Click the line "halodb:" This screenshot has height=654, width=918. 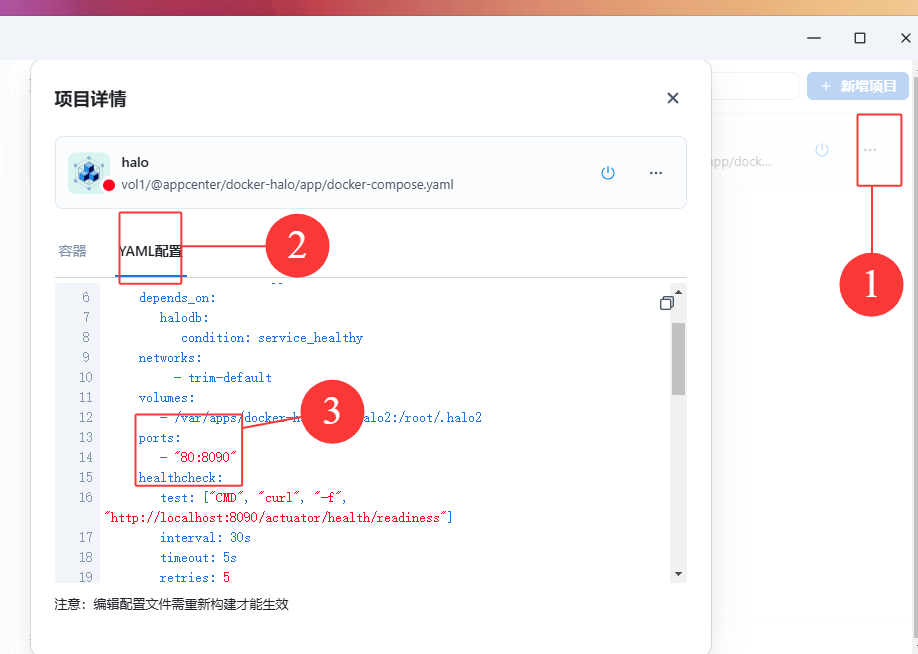pos(184,318)
